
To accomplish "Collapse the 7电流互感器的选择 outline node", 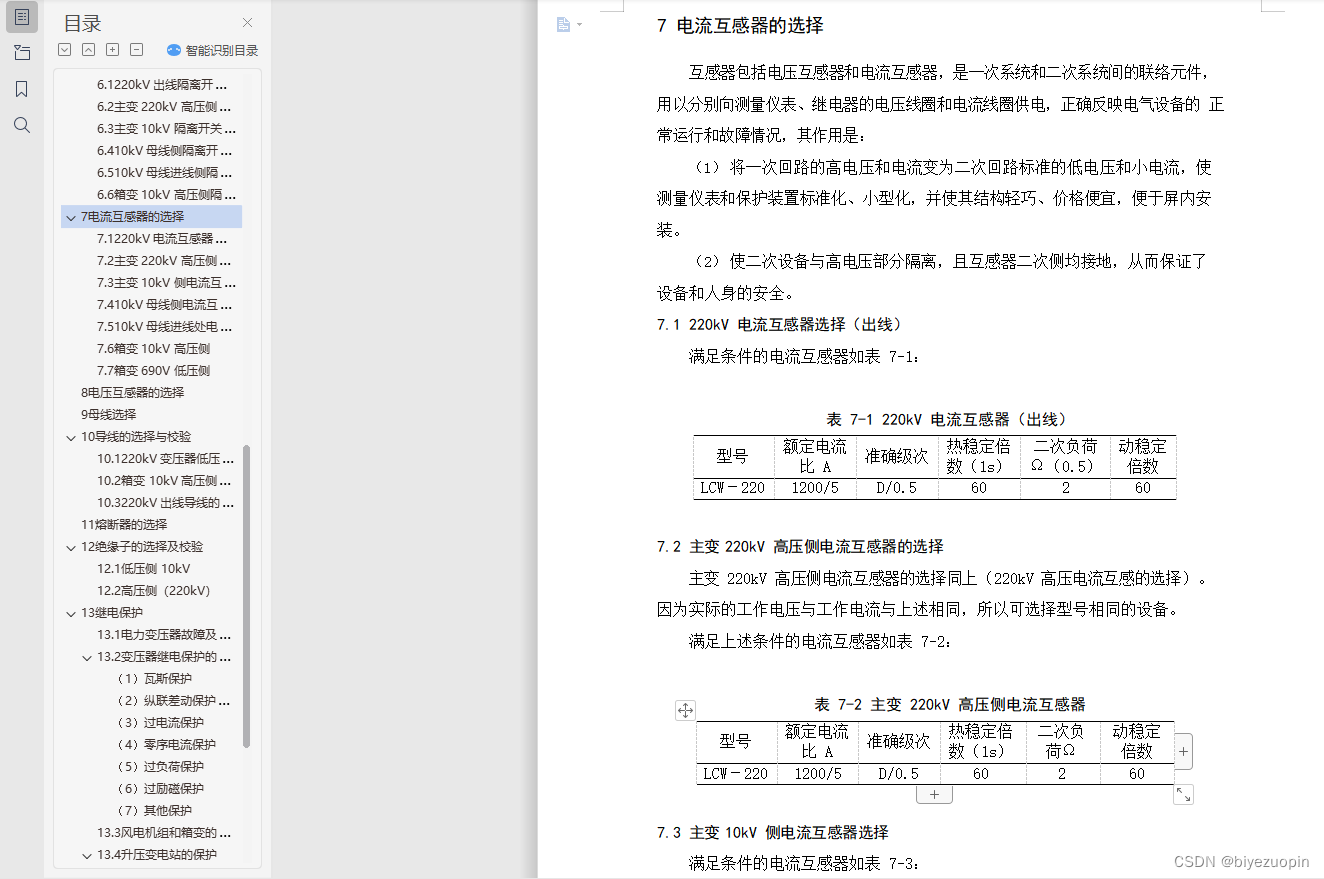I will click(70, 217).
